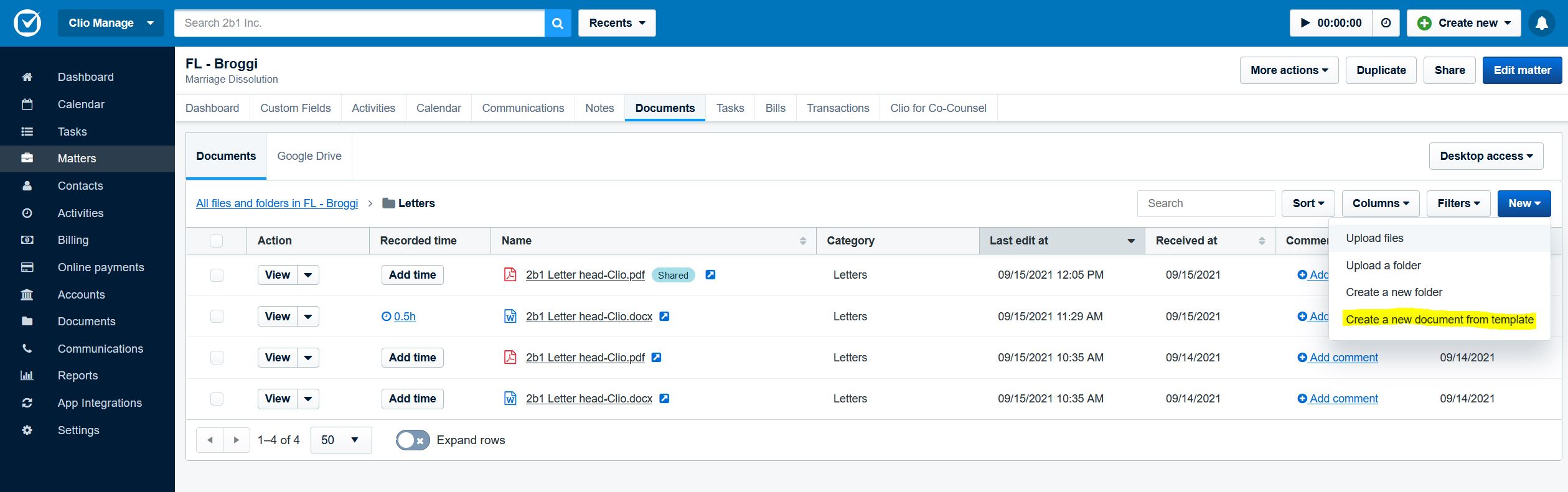Click the Share button

(x=1449, y=70)
